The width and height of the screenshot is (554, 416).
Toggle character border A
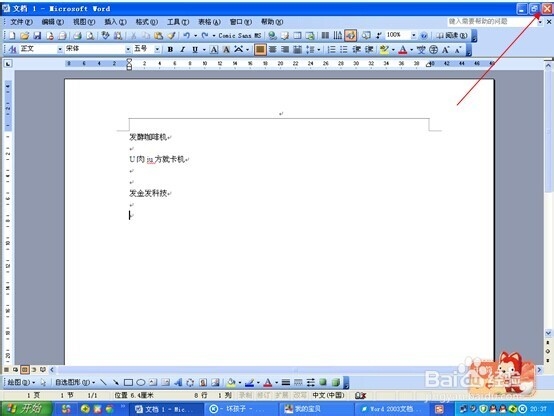(x=214, y=49)
